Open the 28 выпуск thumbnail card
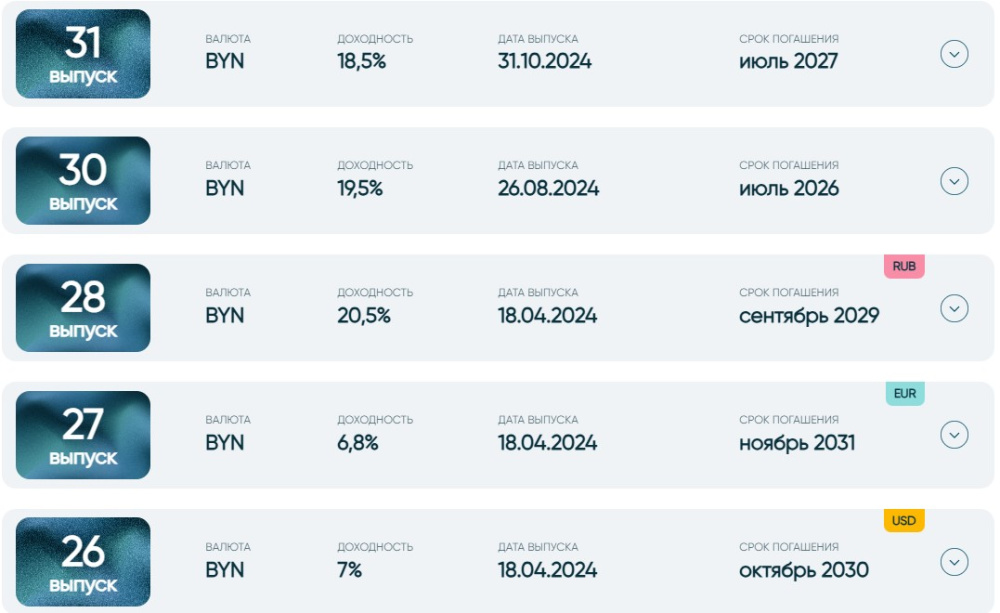The image size is (1000, 613). [83, 308]
